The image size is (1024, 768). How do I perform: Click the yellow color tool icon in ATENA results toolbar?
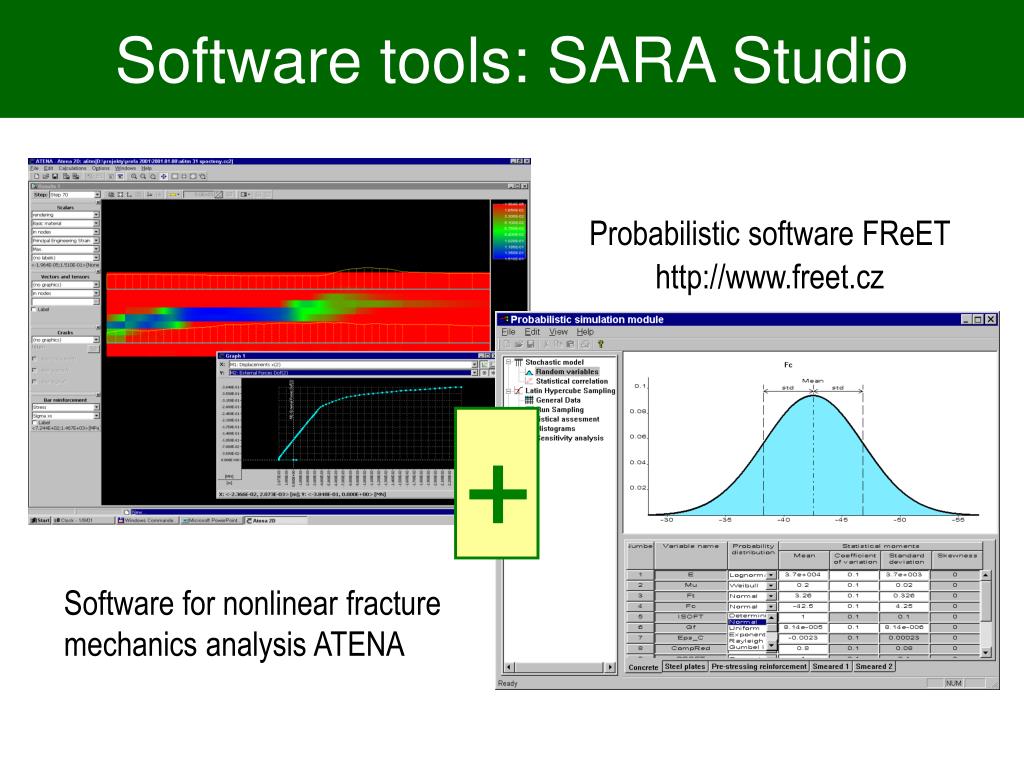(x=172, y=195)
